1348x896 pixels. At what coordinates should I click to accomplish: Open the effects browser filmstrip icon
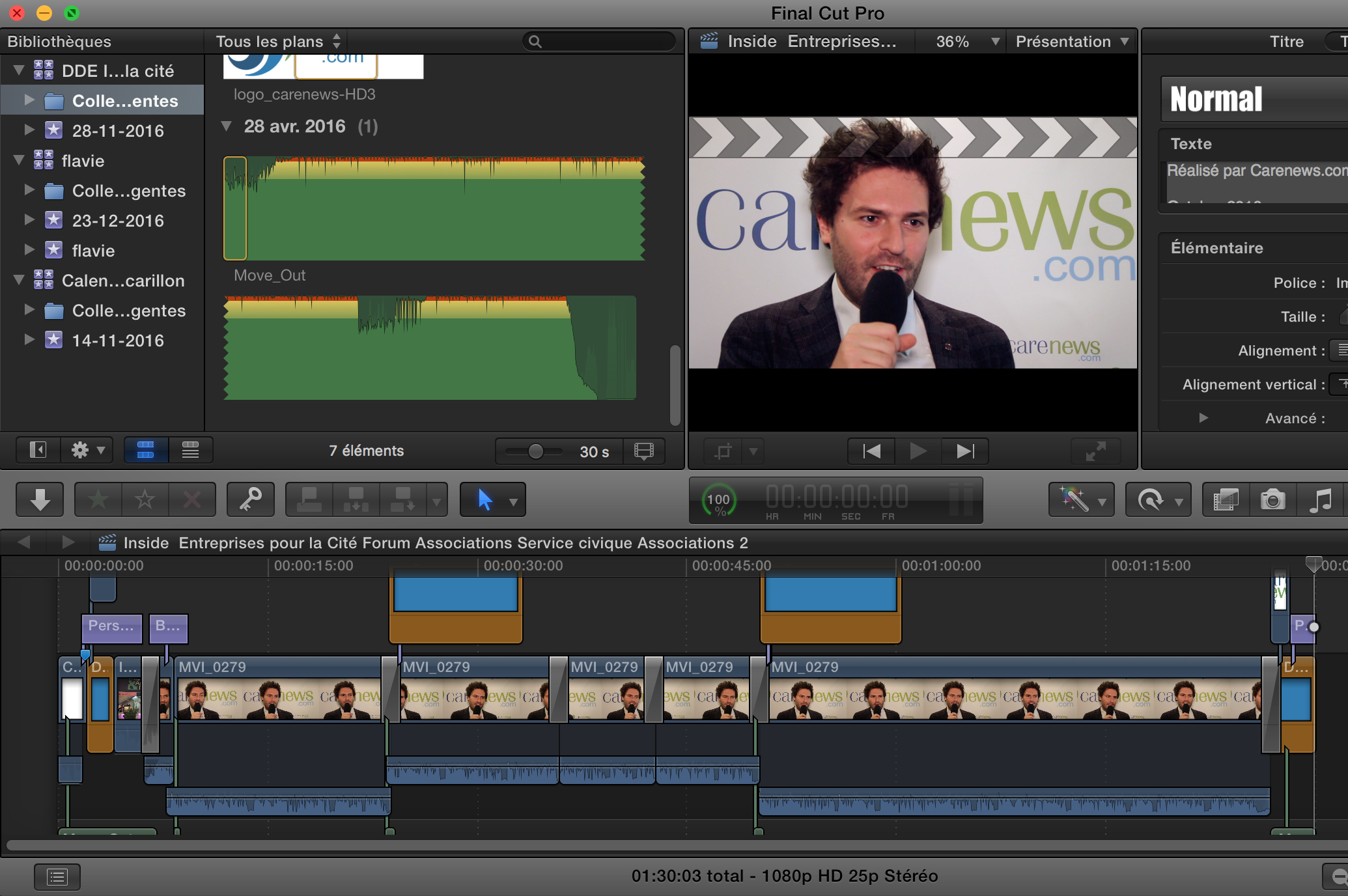tap(1226, 500)
